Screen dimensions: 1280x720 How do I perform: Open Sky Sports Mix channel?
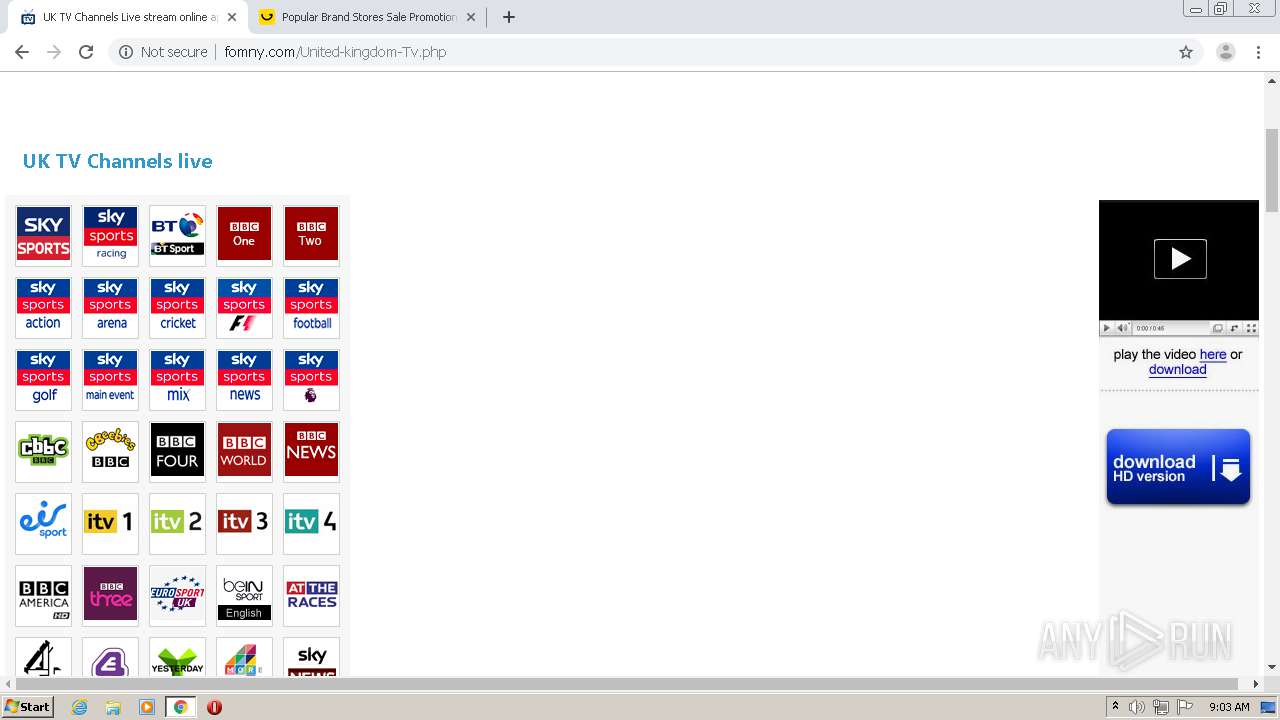pos(177,379)
